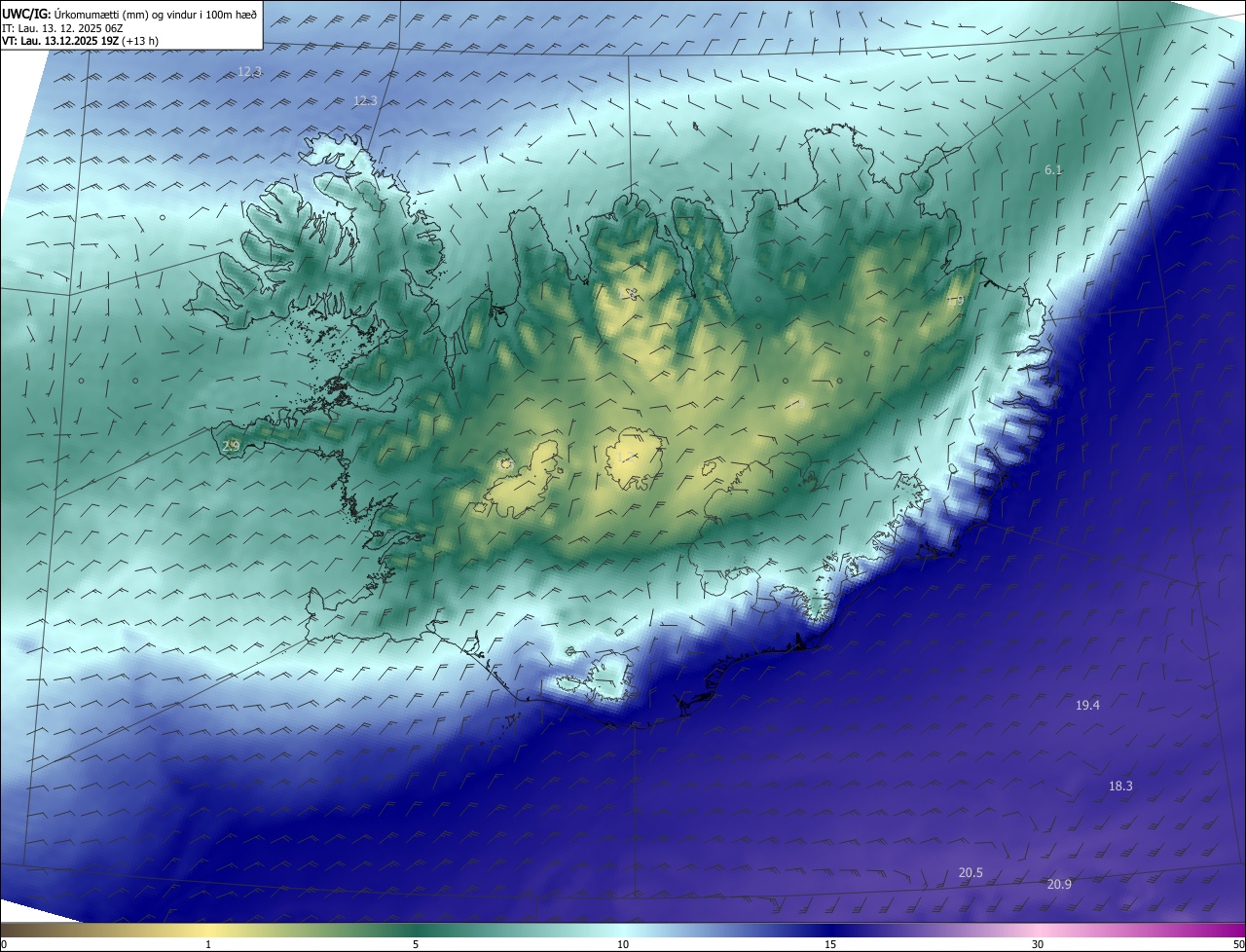Click the map value label "2.9"
1246x952 pixels.
coord(231,446)
